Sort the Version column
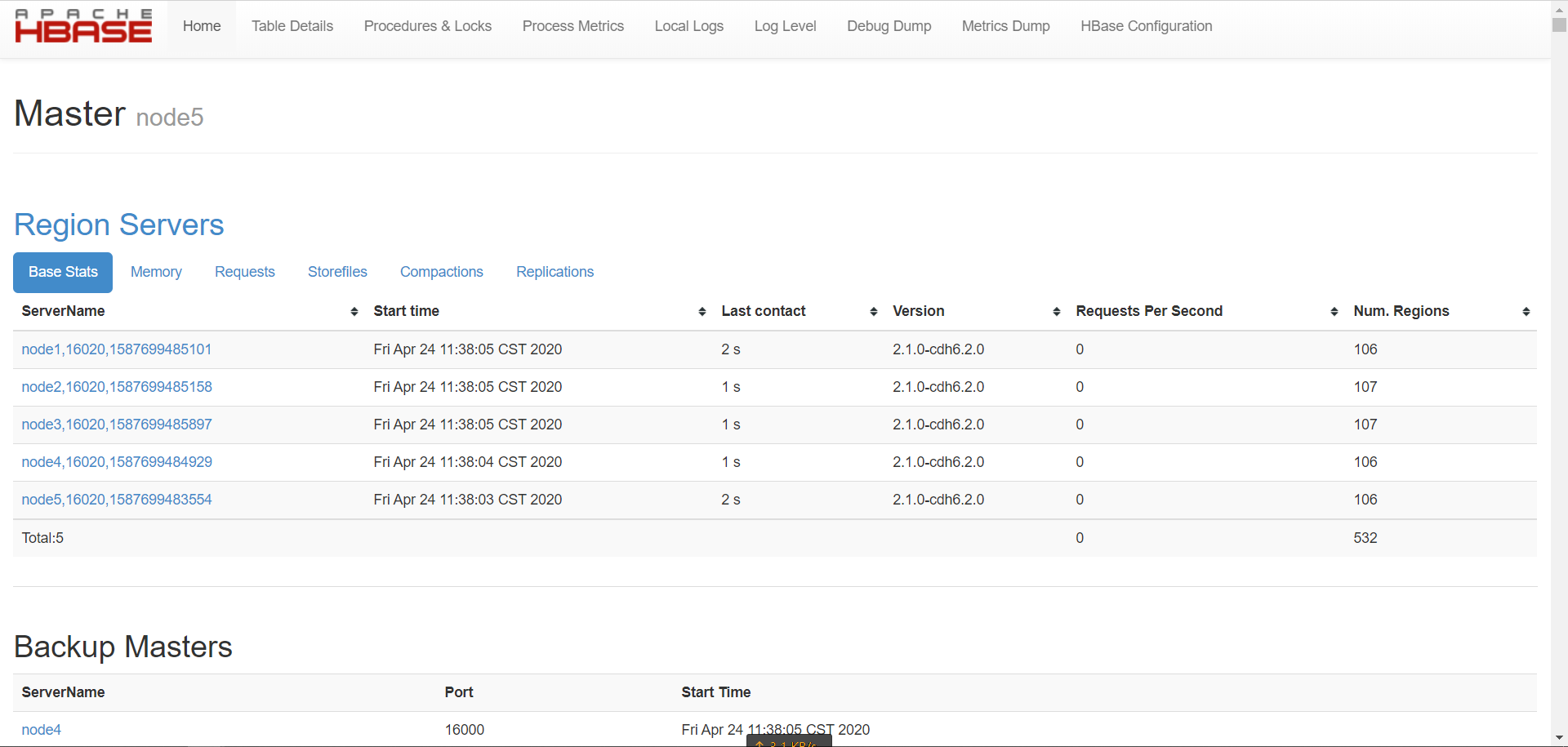Screen dimensions: 1568x747 1056,311
